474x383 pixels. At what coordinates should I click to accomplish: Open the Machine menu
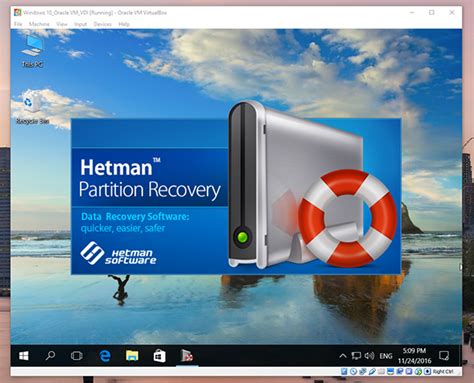39,24
